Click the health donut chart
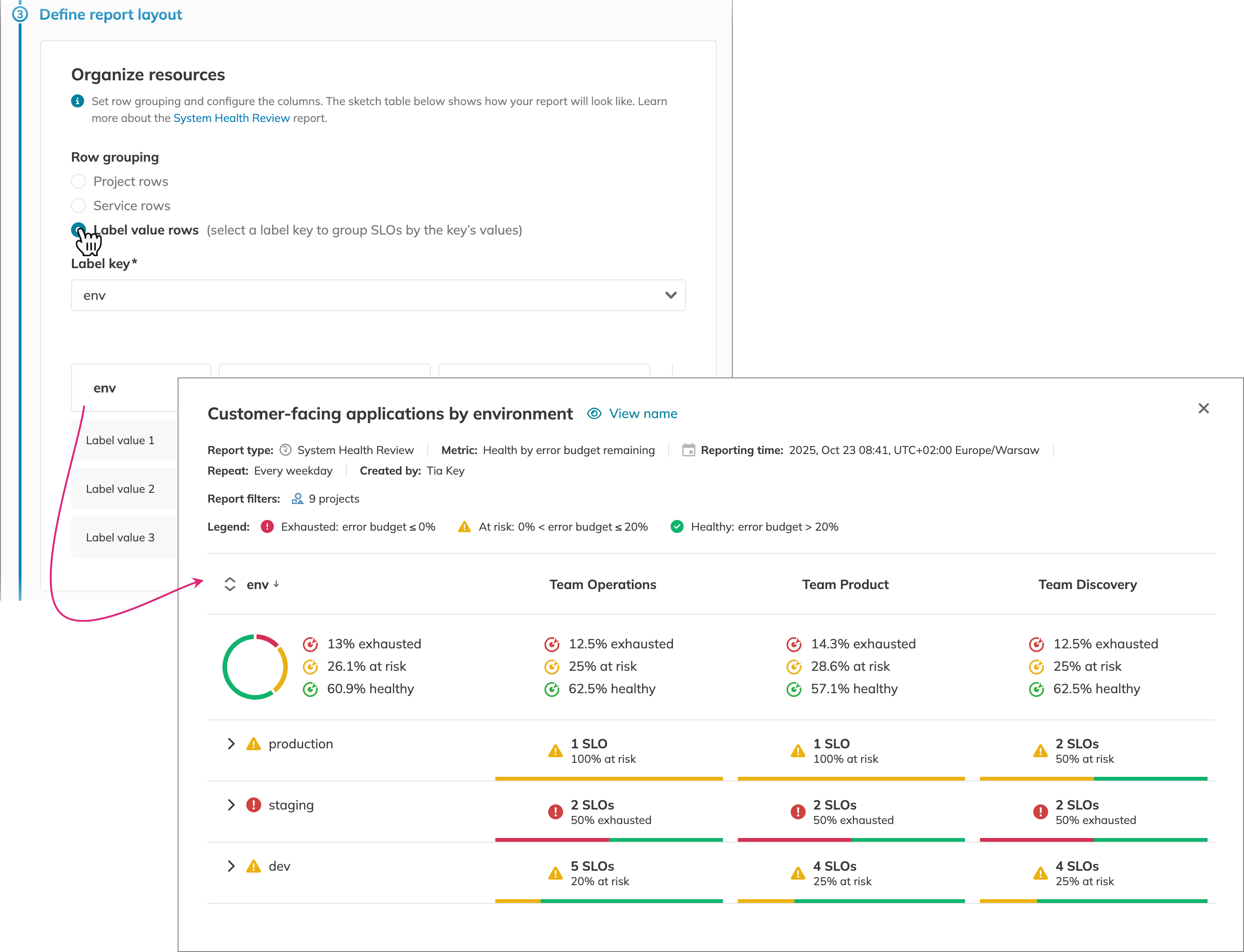 [255, 667]
